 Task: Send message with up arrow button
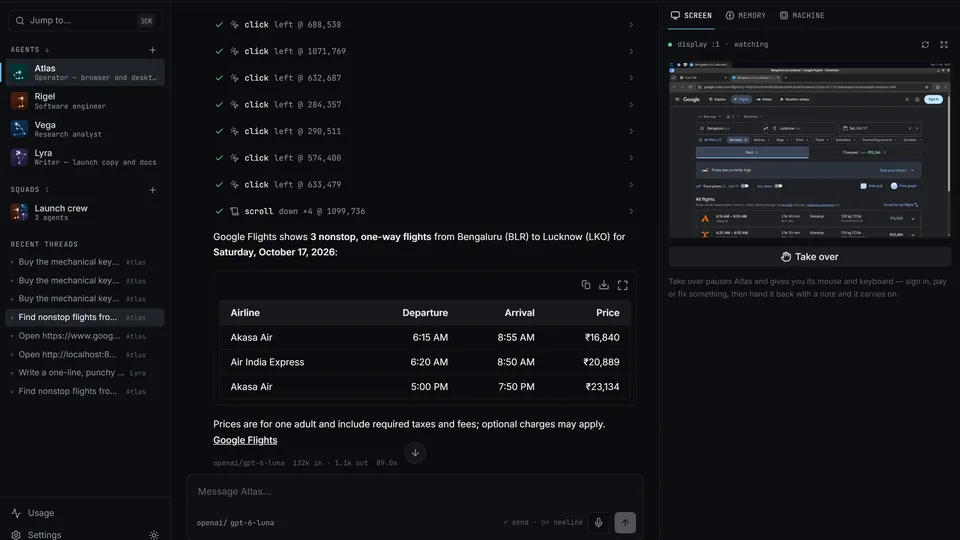click(625, 522)
